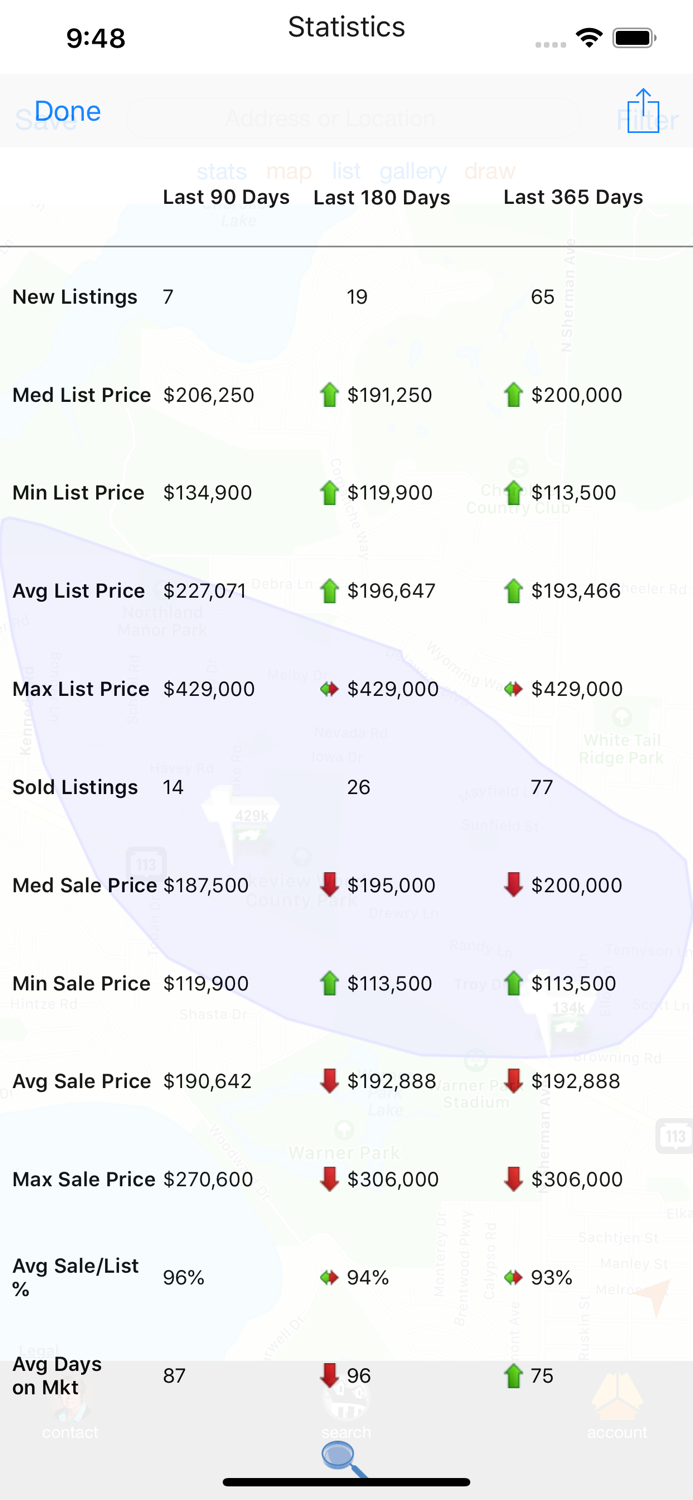
Task: Select the Sold Listings row label
Action: pos(75,787)
